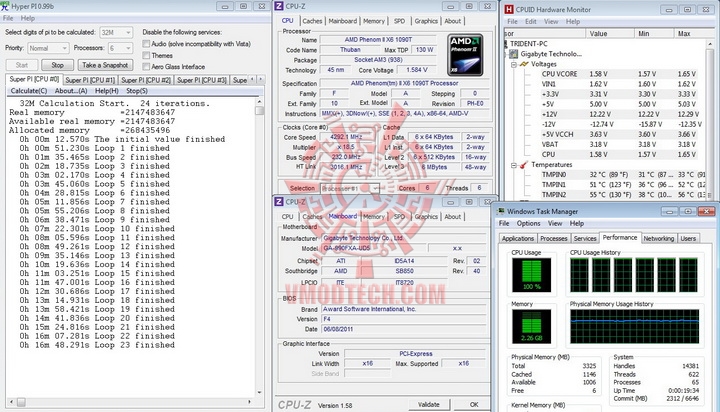The image size is (720, 412).
Task: Click the Start button in Hyper PI
Action: coord(22,65)
